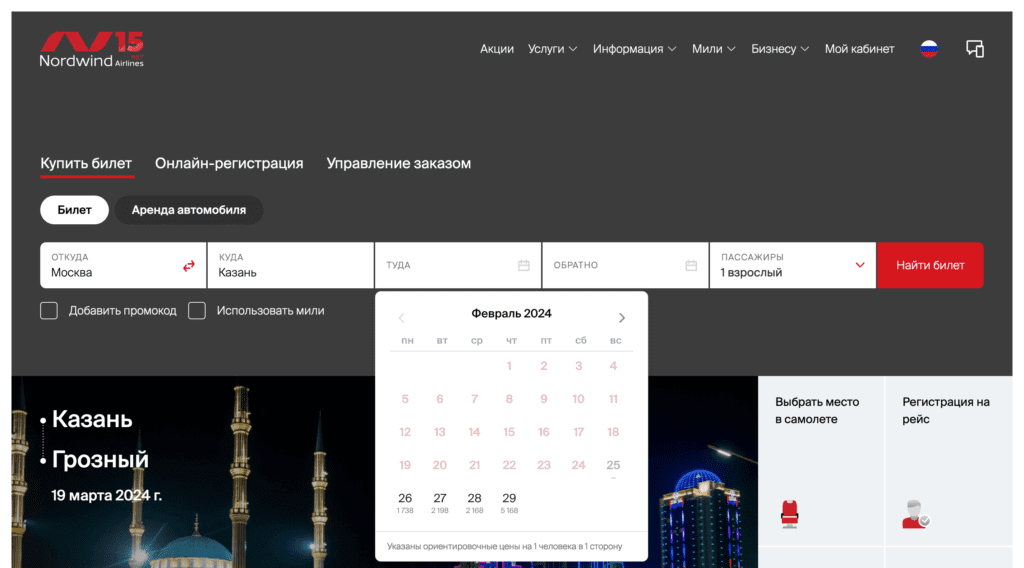Click the Туда date field

pos(458,265)
